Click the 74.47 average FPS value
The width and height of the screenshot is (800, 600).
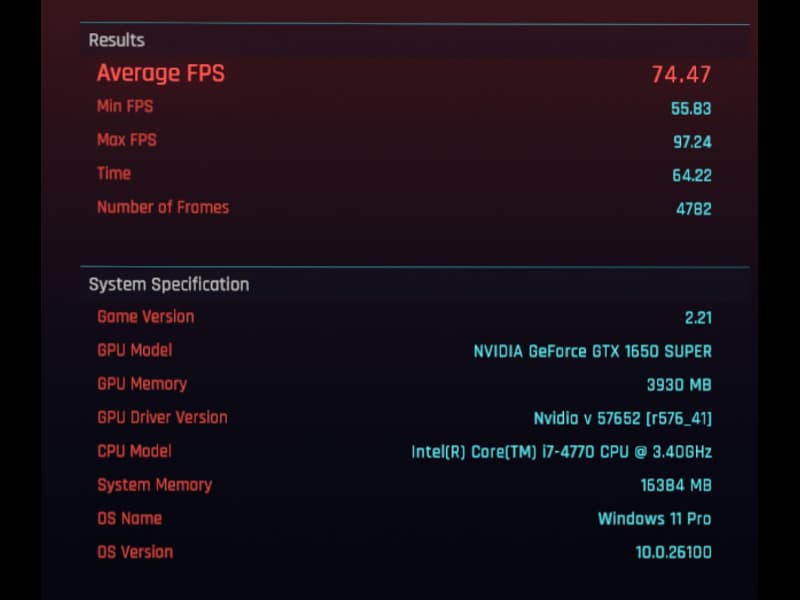[x=681, y=74]
